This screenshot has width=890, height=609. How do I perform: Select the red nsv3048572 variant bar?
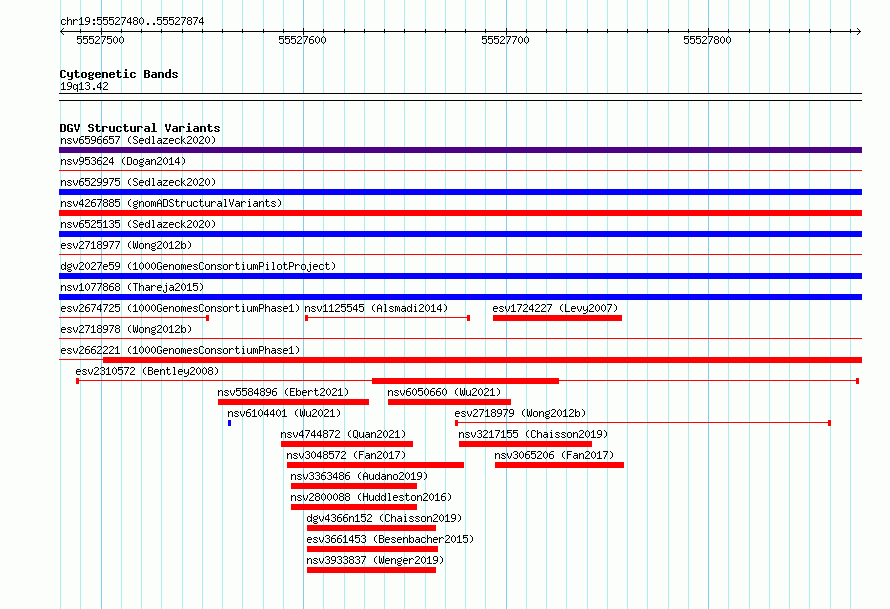375,465
